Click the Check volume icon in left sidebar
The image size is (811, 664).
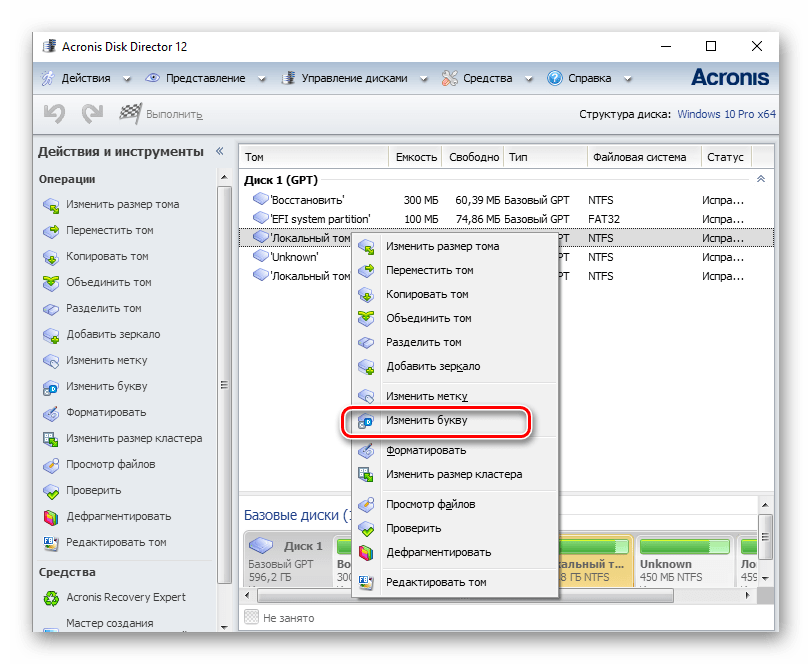click(51, 491)
